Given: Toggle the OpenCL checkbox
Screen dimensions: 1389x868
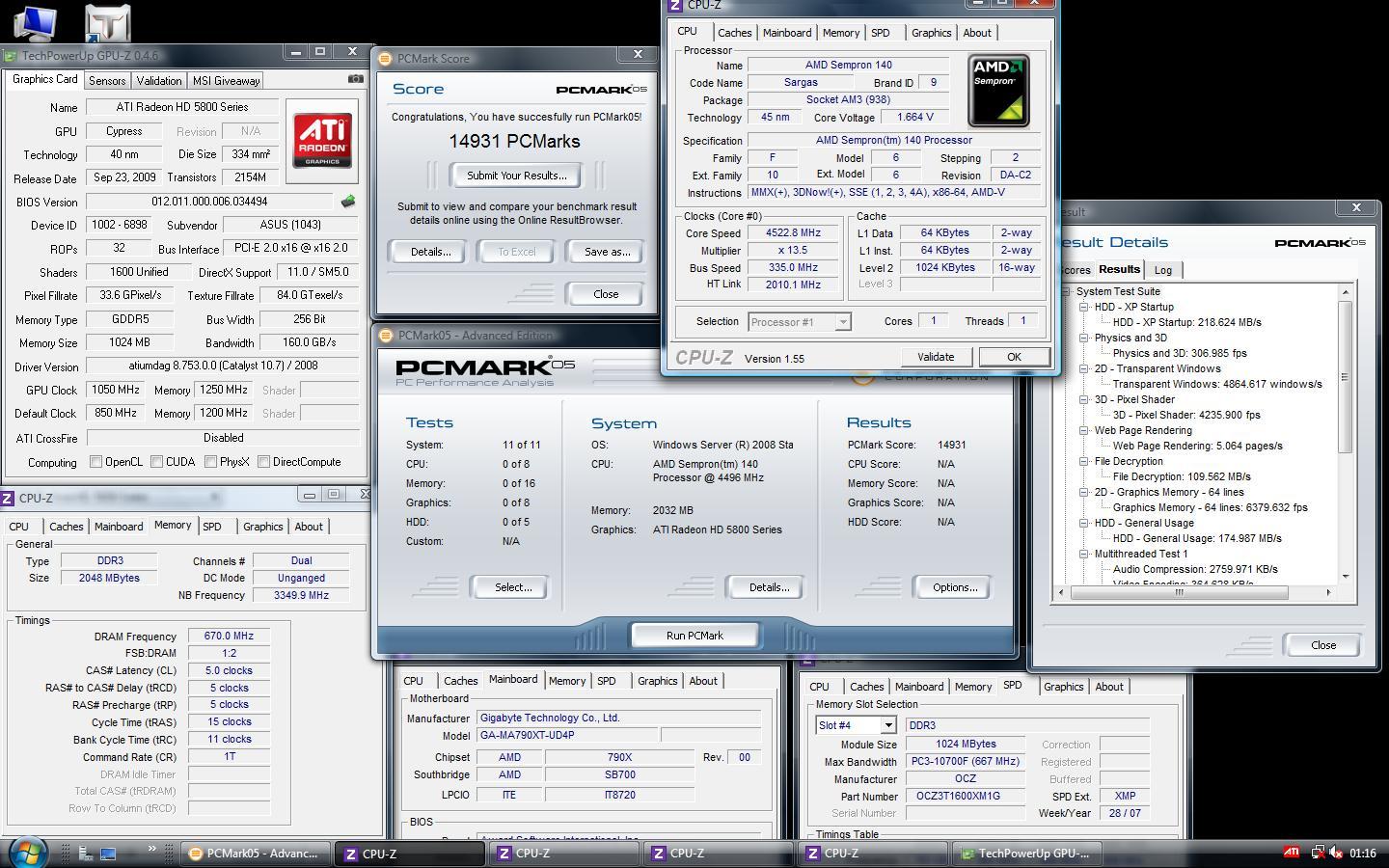Looking at the screenshot, I should (95, 462).
